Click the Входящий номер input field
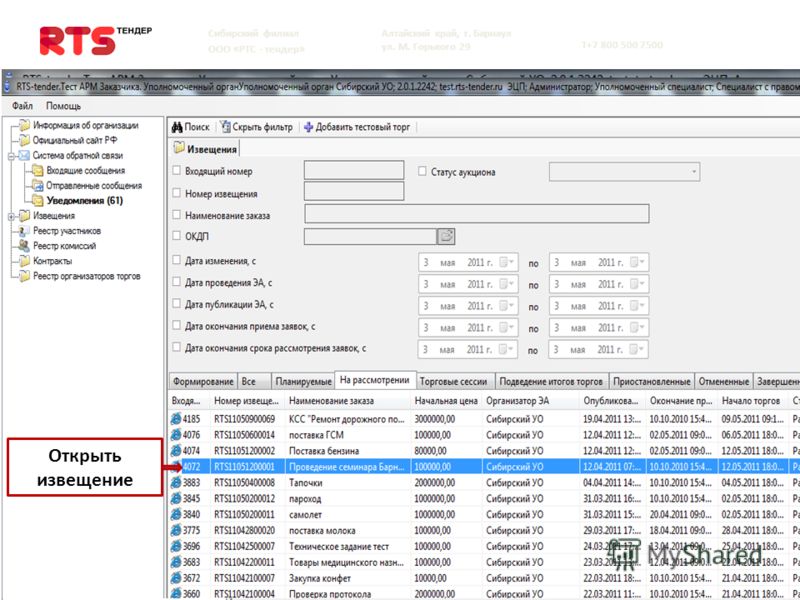This screenshot has width=800, height=600. click(354, 170)
